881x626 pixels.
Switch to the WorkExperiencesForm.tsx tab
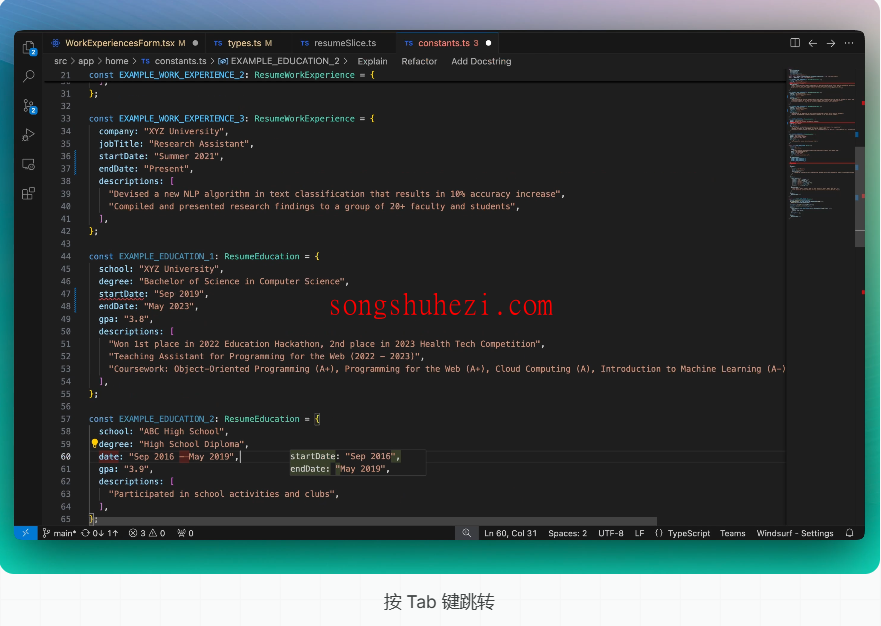click(124, 43)
